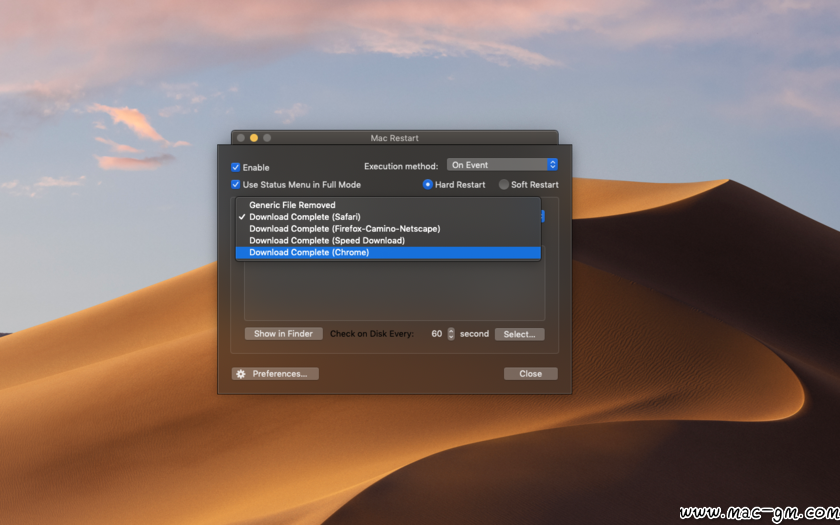
Task: Open the Execution method dropdown
Action: (502, 164)
